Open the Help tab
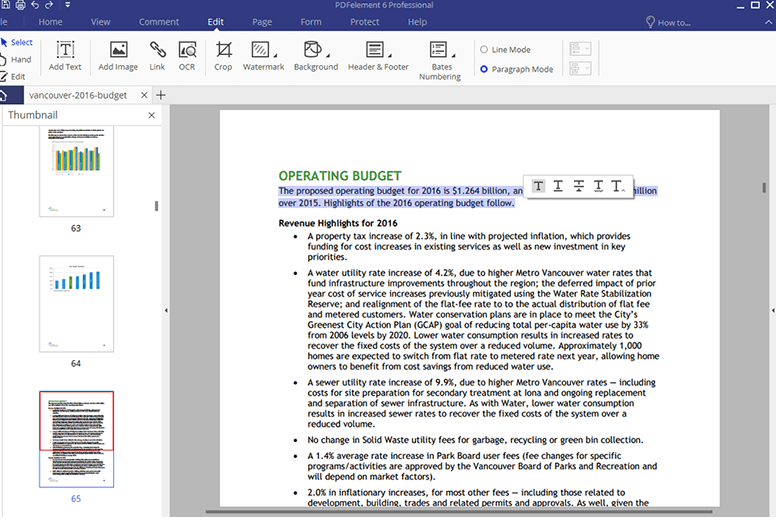 point(417,22)
